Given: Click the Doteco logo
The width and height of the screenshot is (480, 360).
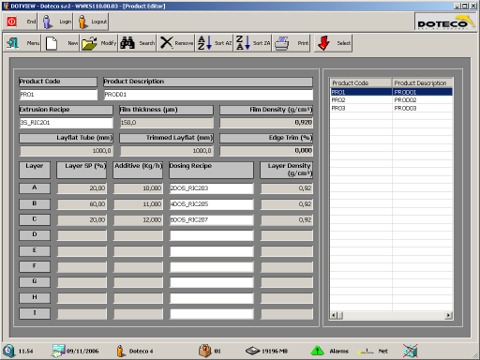Looking at the screenshot, I should (x=445, y=22).
